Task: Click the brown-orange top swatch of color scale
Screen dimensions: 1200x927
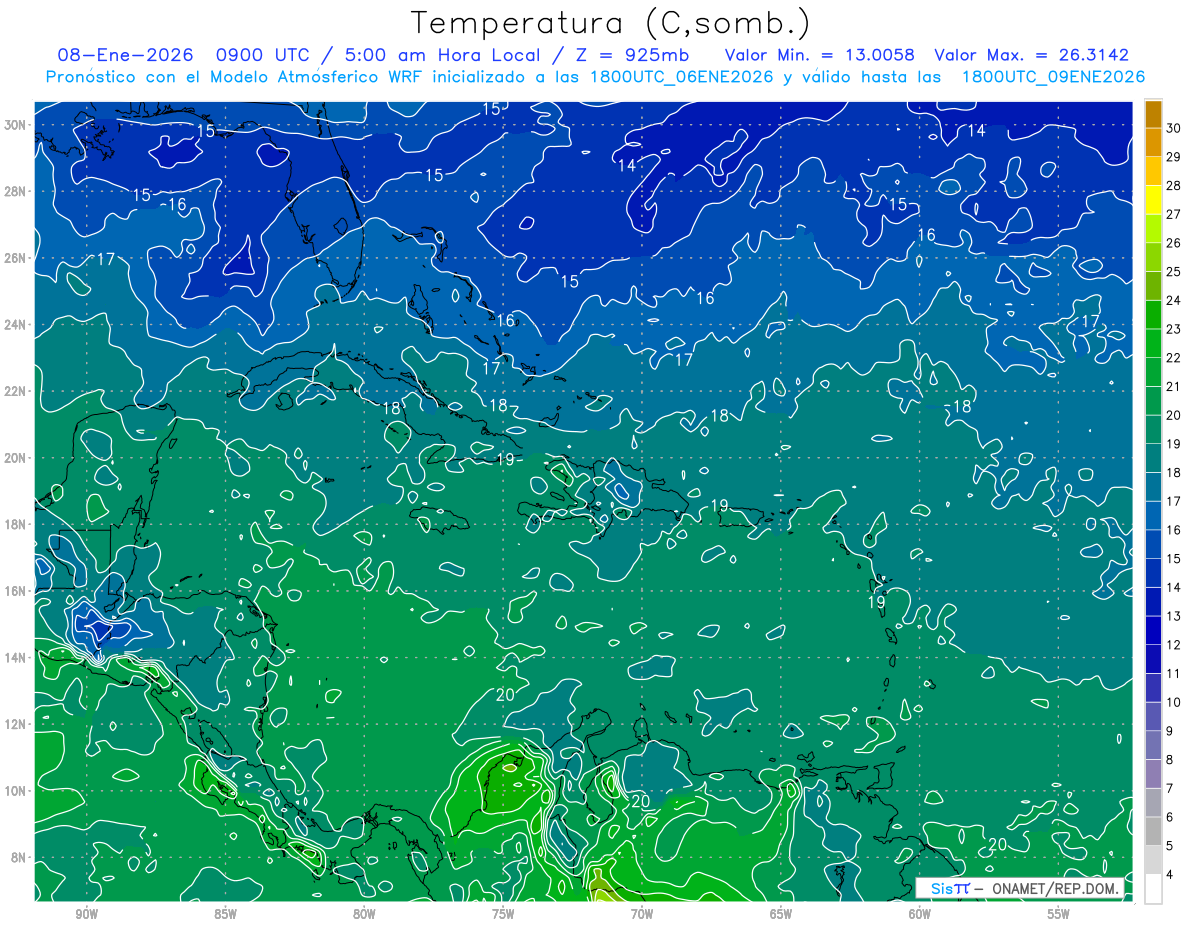Action: (1153, 114)
